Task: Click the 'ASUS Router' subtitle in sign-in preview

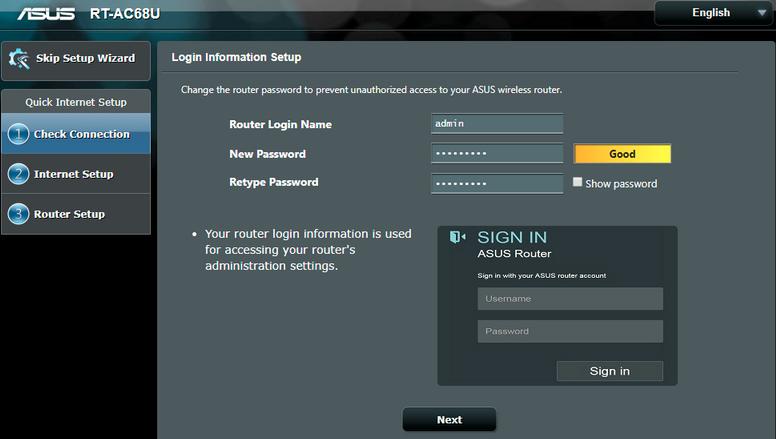Action: pos(514,254)
